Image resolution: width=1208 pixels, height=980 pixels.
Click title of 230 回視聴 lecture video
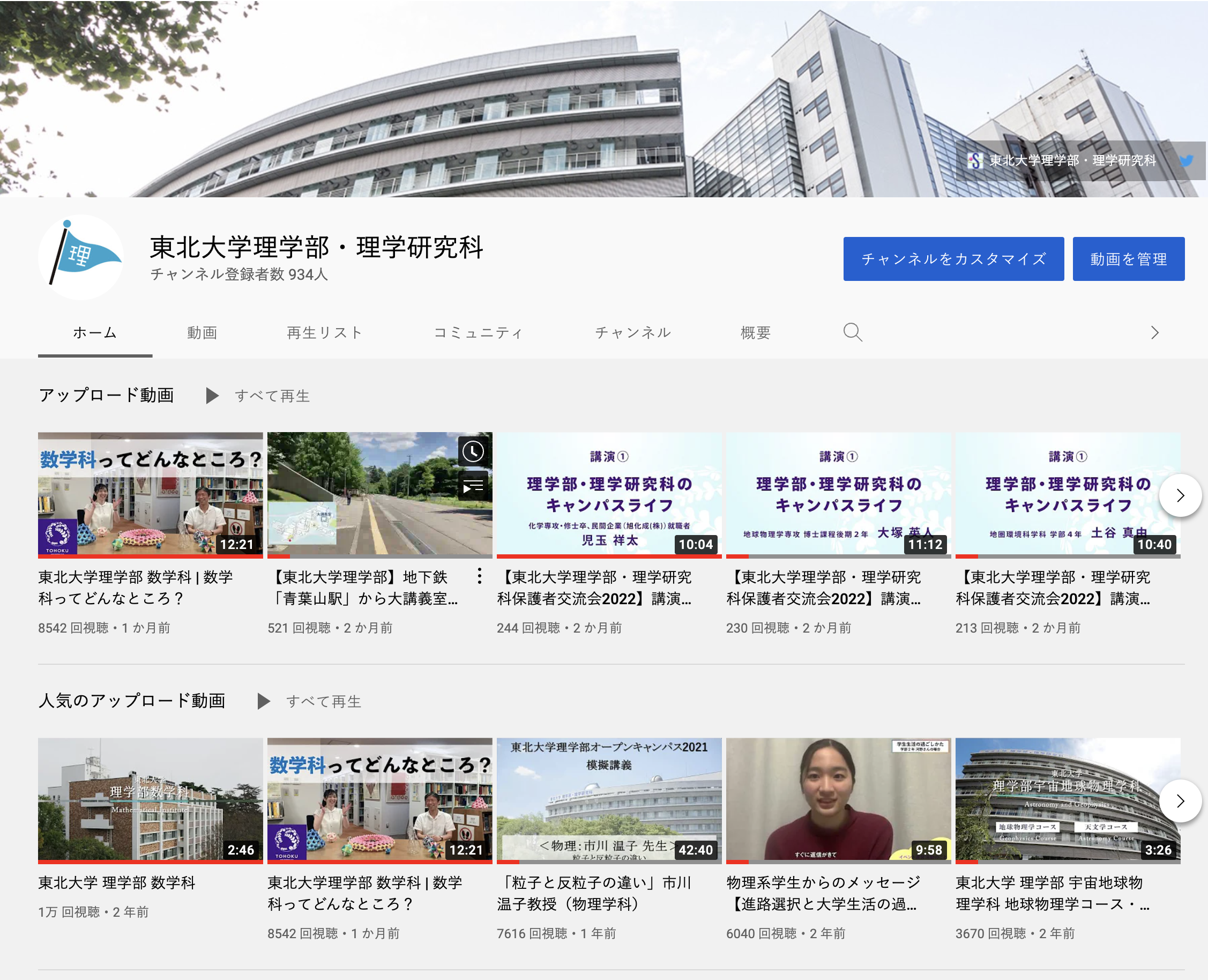pyautogui.click(x=824, y=588)
